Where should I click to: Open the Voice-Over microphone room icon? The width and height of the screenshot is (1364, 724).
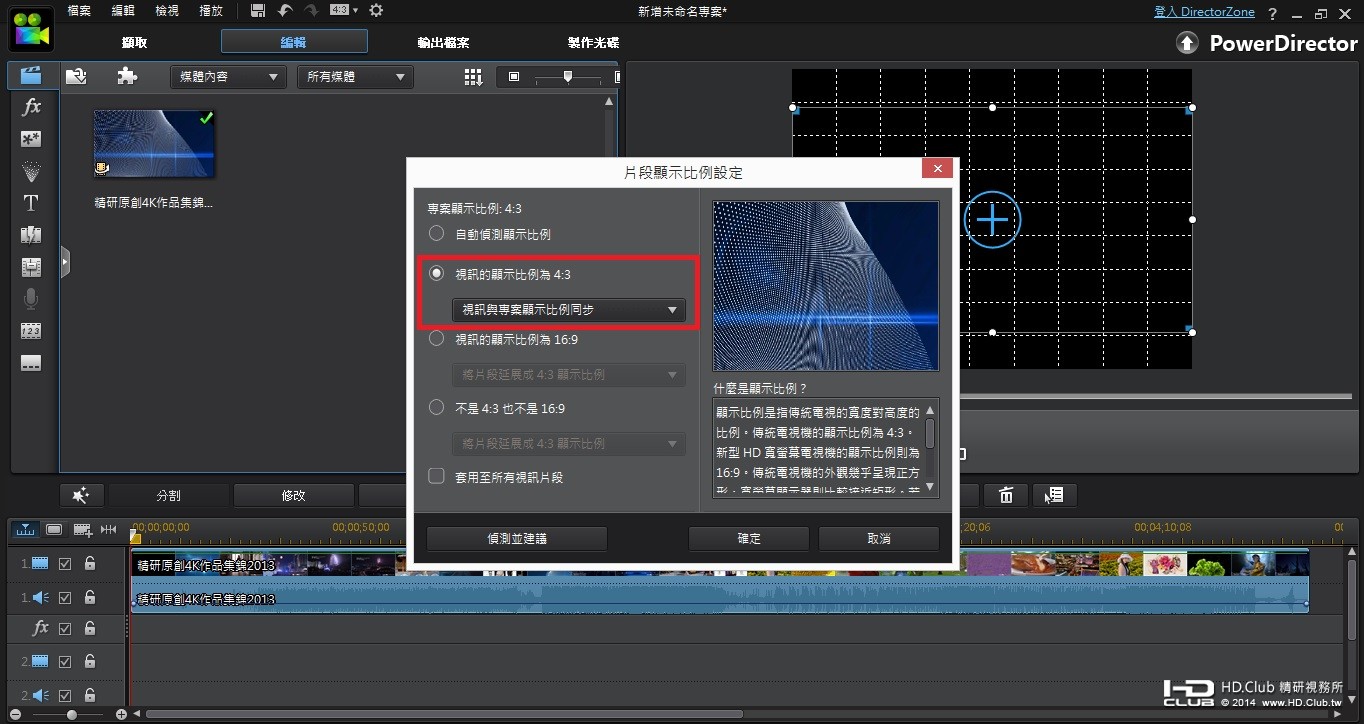coord(31,299)
